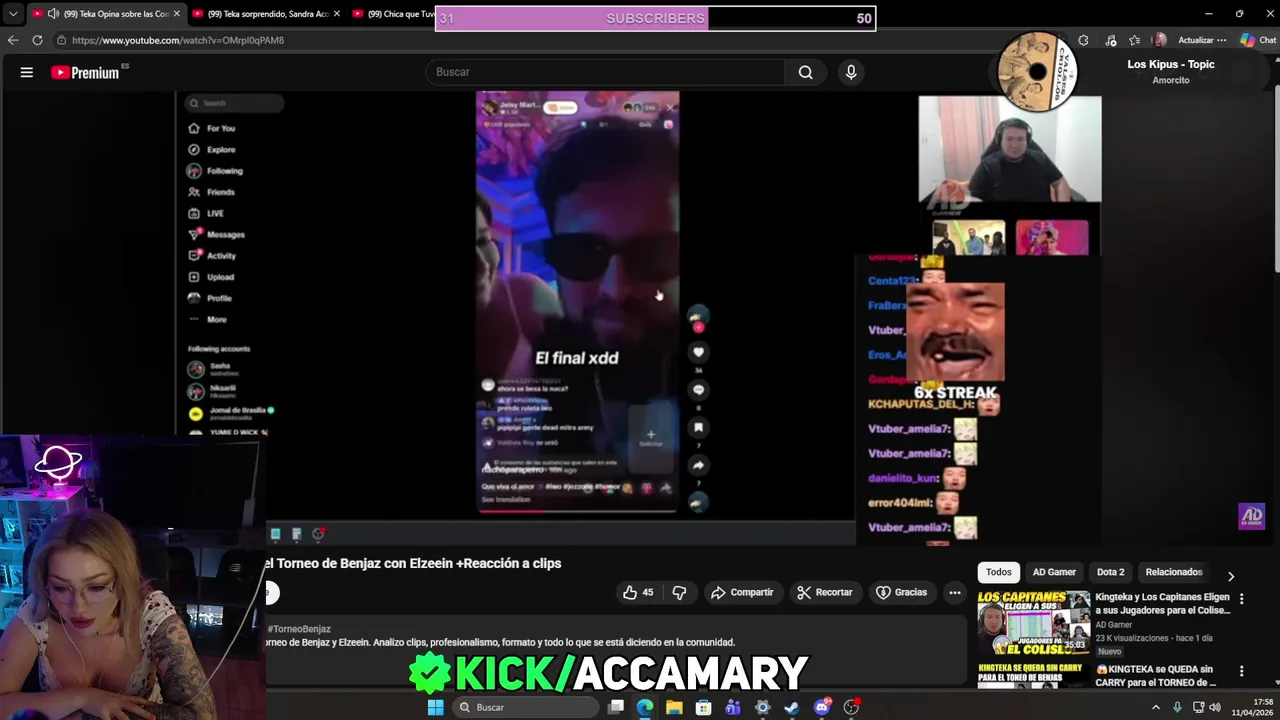The image size is (1280, 720).
Task: Open Settings gear app on taskbar
Action: (763, 707)
